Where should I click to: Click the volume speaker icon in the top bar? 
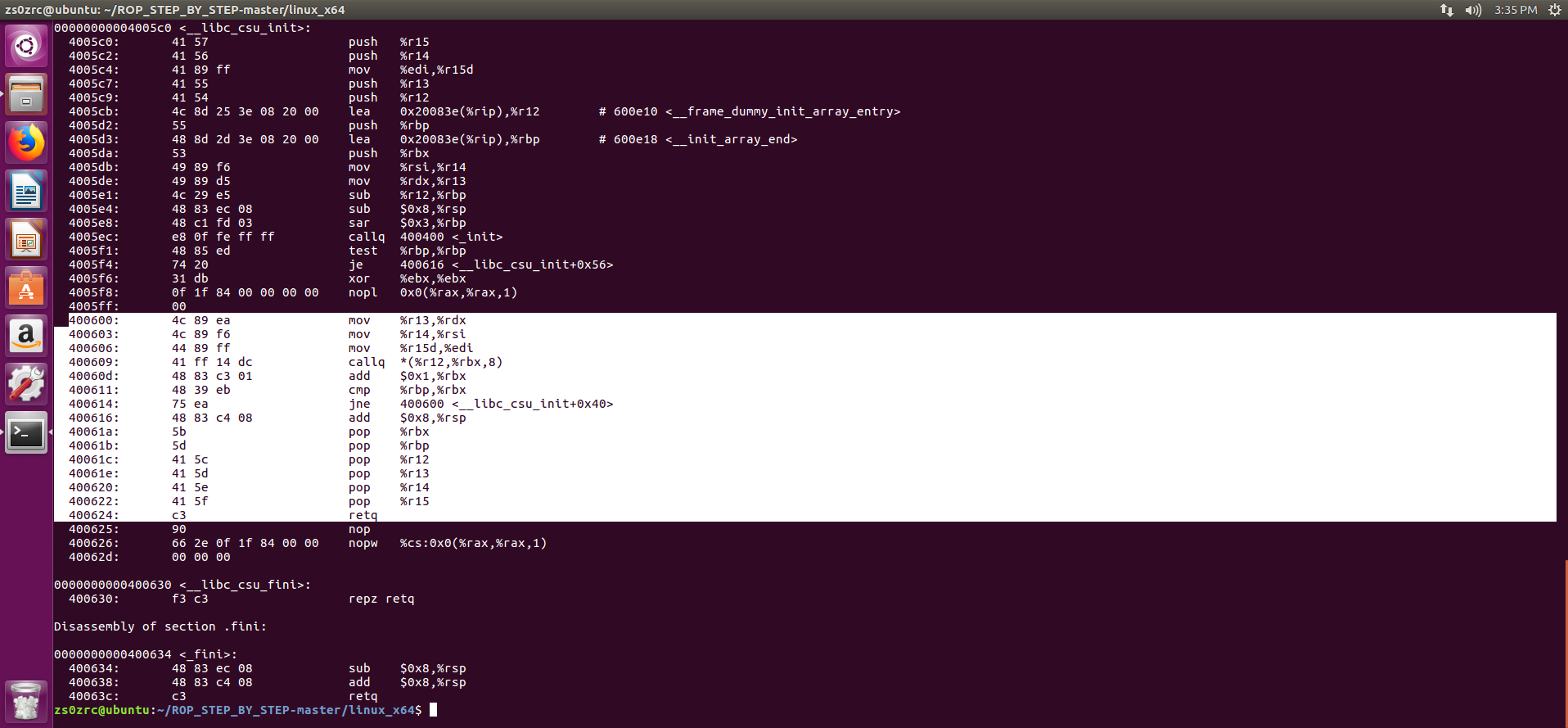coord(1472,10)
